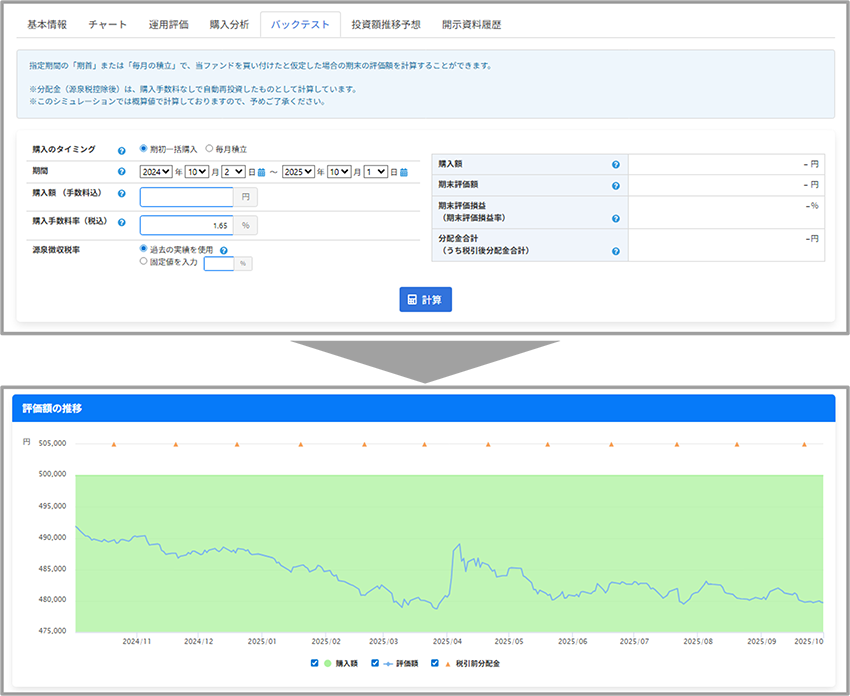The width and height of the screenshot is (850, 696).
Task: Click help icon next to 購入のタイミング
Action: coord(121,149)
